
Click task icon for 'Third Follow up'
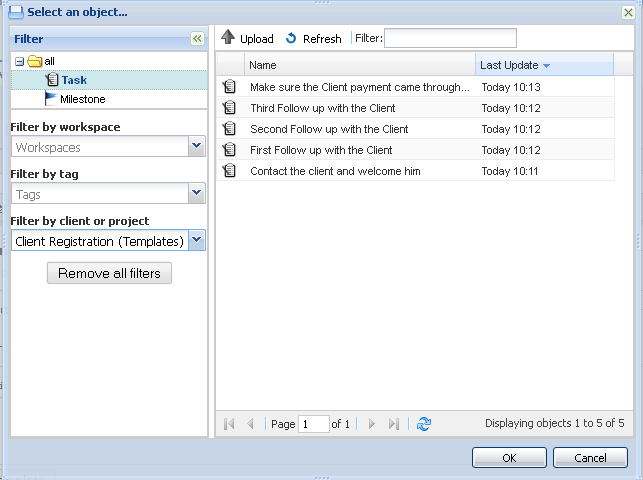click(x=229, y=107)
